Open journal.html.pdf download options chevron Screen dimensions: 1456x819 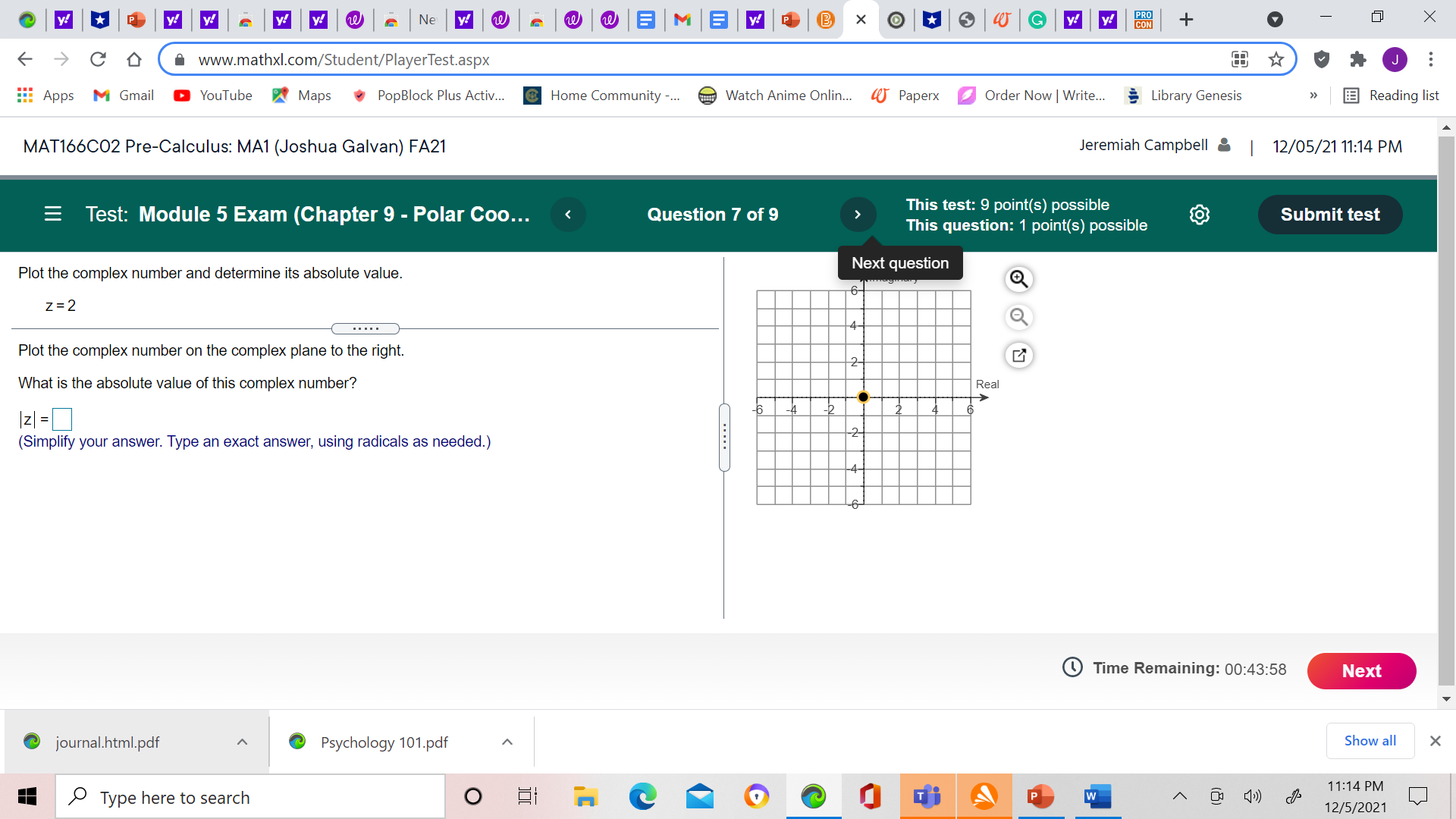(242, 742)
